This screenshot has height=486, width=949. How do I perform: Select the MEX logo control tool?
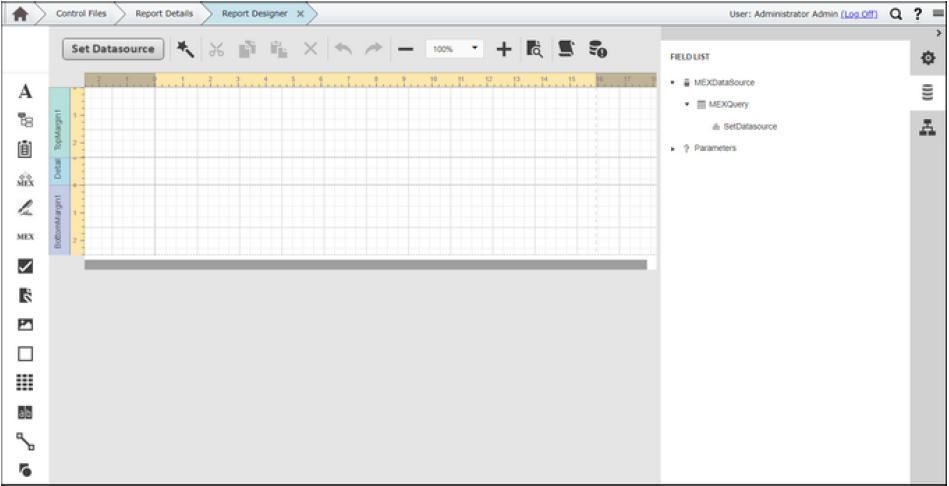pos(25,179)
